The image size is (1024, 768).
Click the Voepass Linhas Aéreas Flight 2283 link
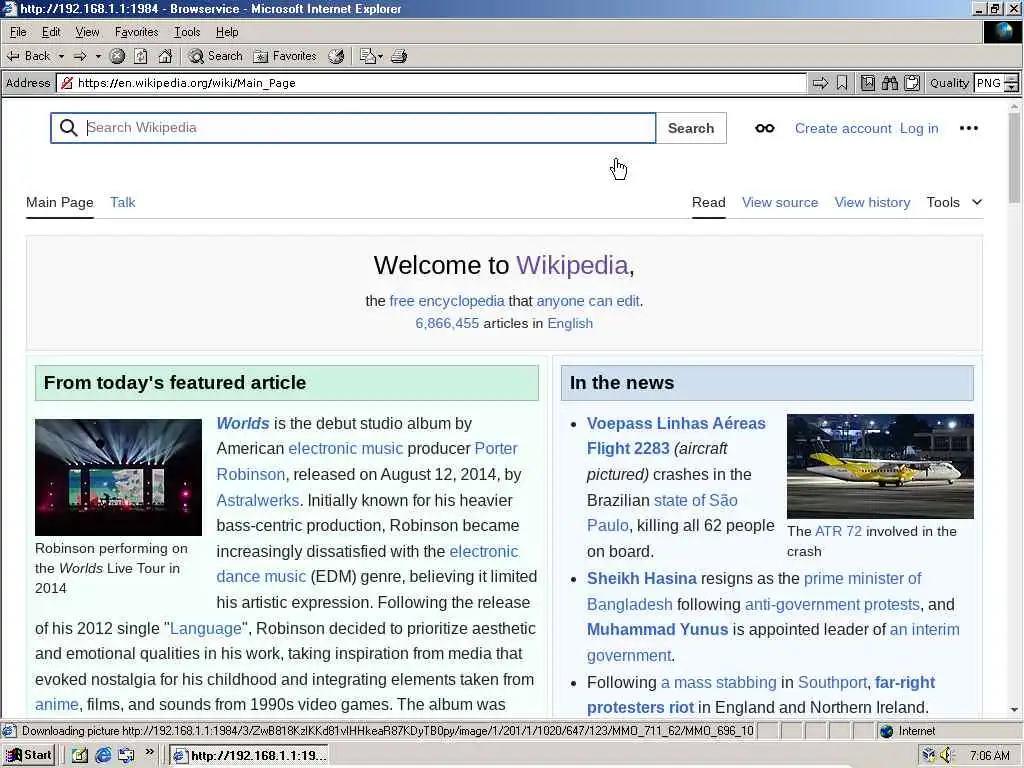(x=676, y=436)
